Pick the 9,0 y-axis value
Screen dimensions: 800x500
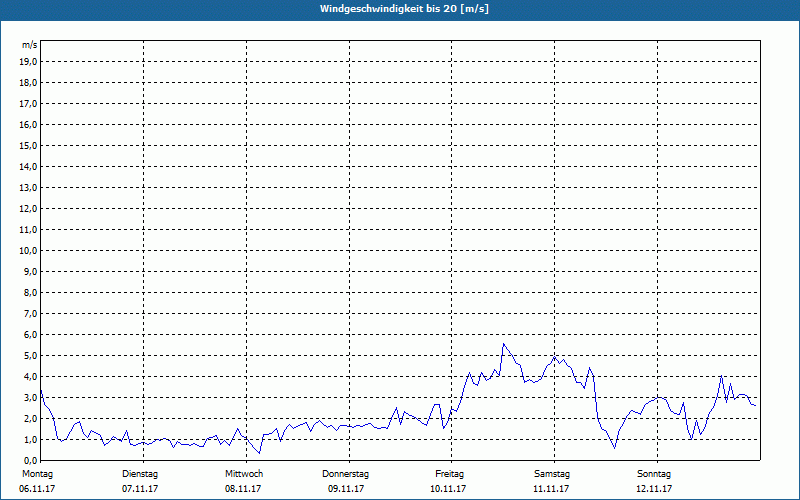31,271
